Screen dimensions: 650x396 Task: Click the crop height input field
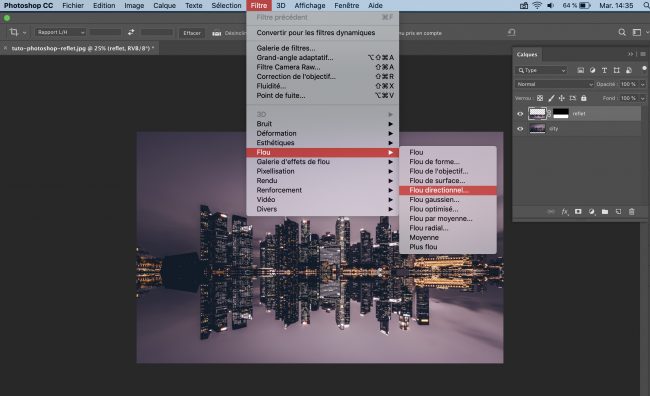point(157,32)
